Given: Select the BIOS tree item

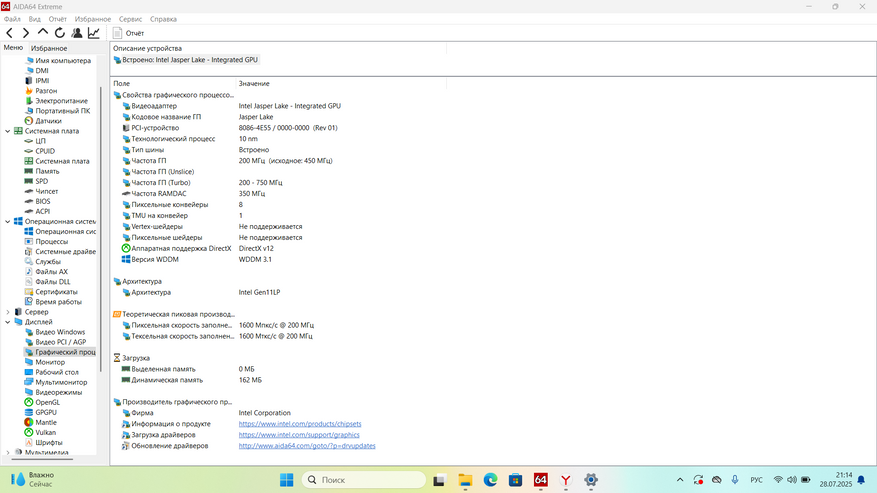Looking at the screenshot, I should point(37,201).
